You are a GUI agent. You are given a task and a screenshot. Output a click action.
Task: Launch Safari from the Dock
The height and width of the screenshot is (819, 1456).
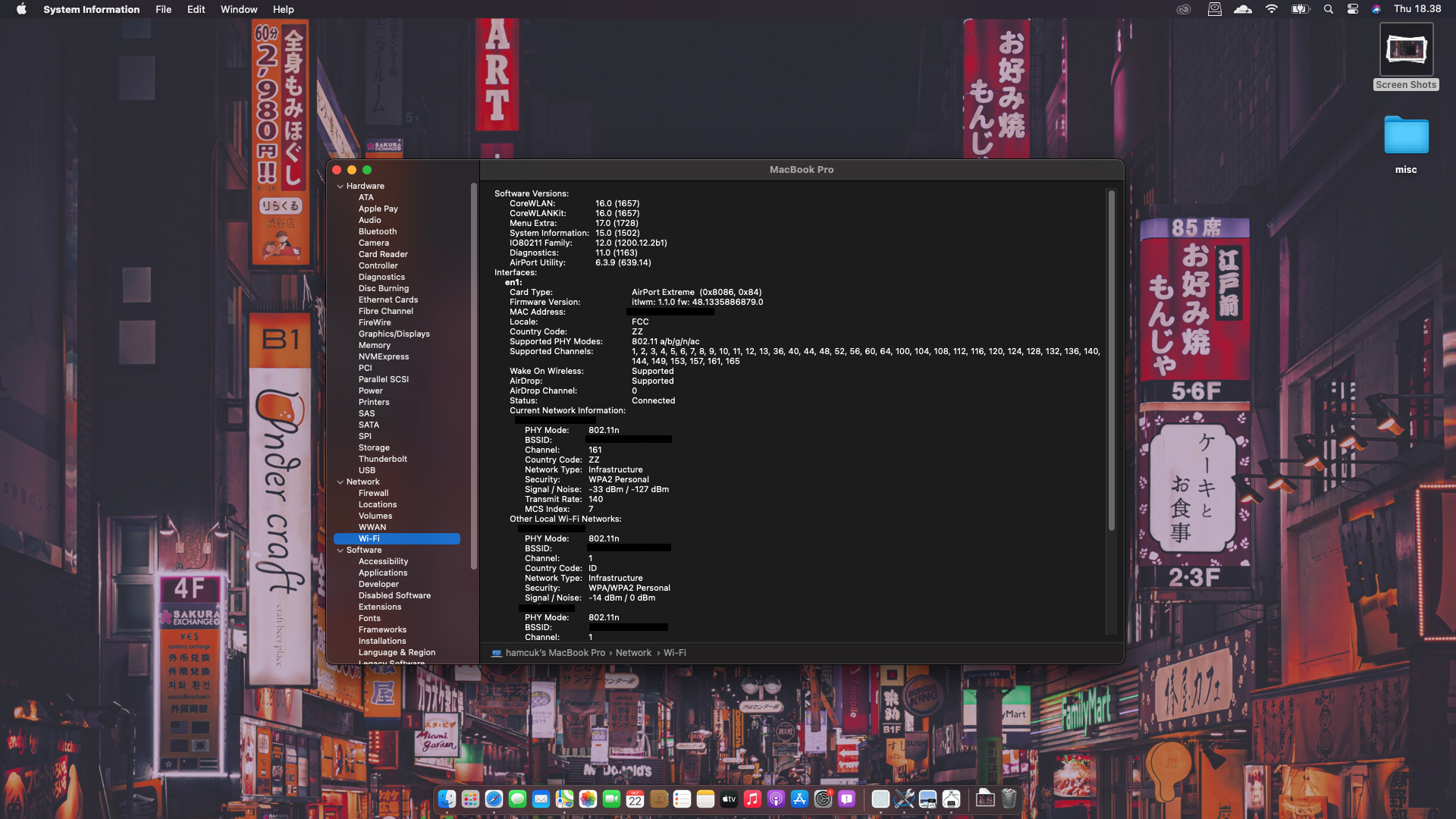[x=494, y=799]
